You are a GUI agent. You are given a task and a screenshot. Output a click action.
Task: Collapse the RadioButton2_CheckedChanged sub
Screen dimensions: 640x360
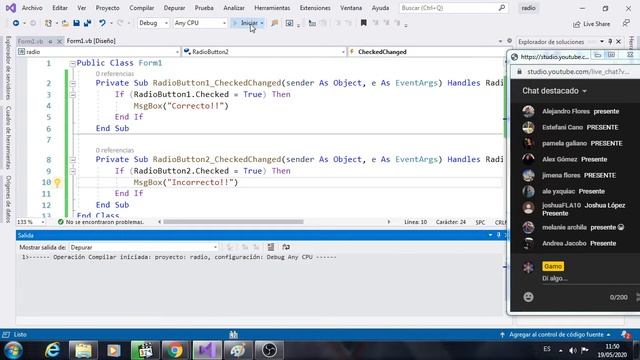coord(72,160)
